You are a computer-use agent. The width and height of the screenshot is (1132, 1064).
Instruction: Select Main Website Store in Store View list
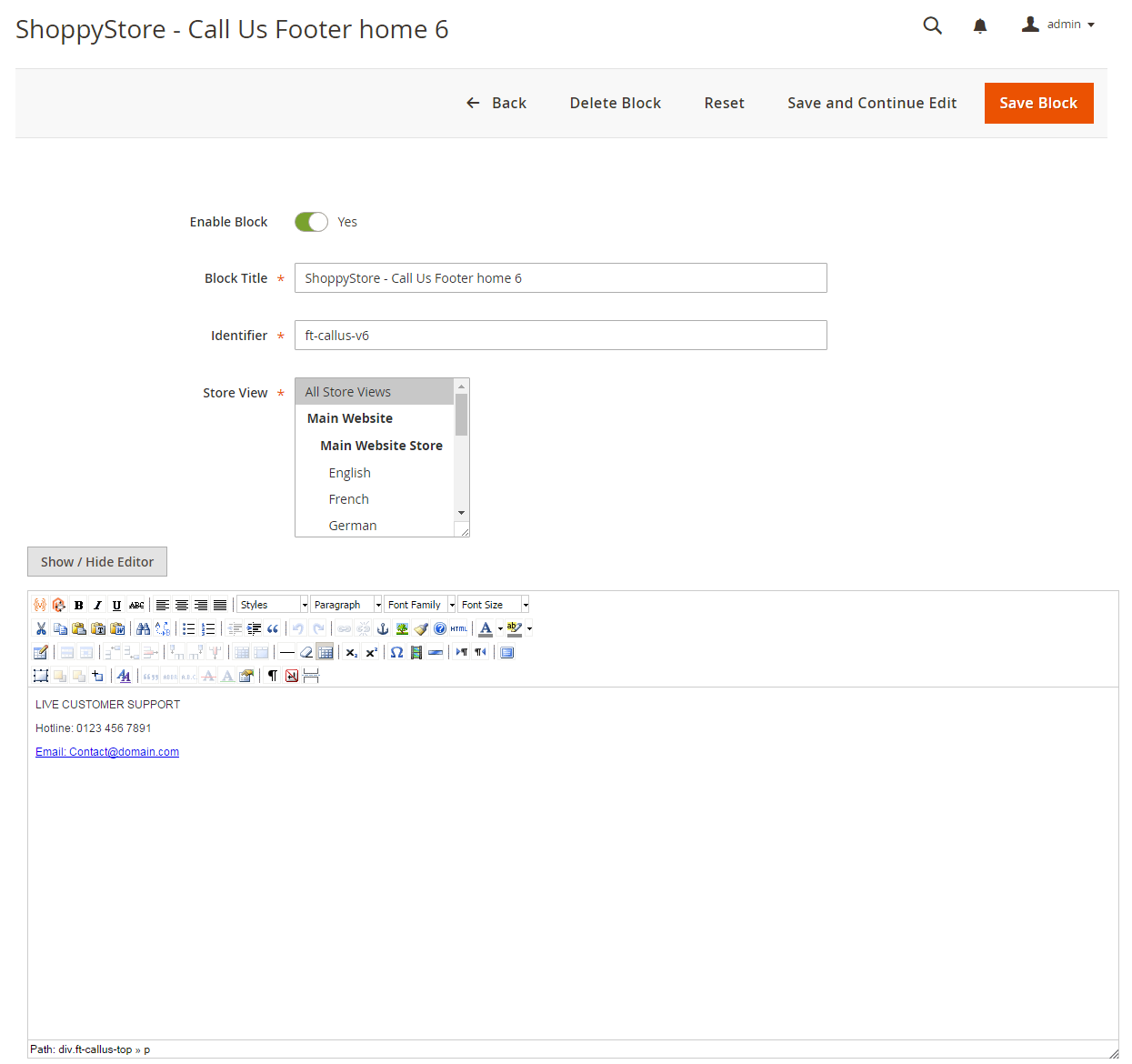point(375,446)
